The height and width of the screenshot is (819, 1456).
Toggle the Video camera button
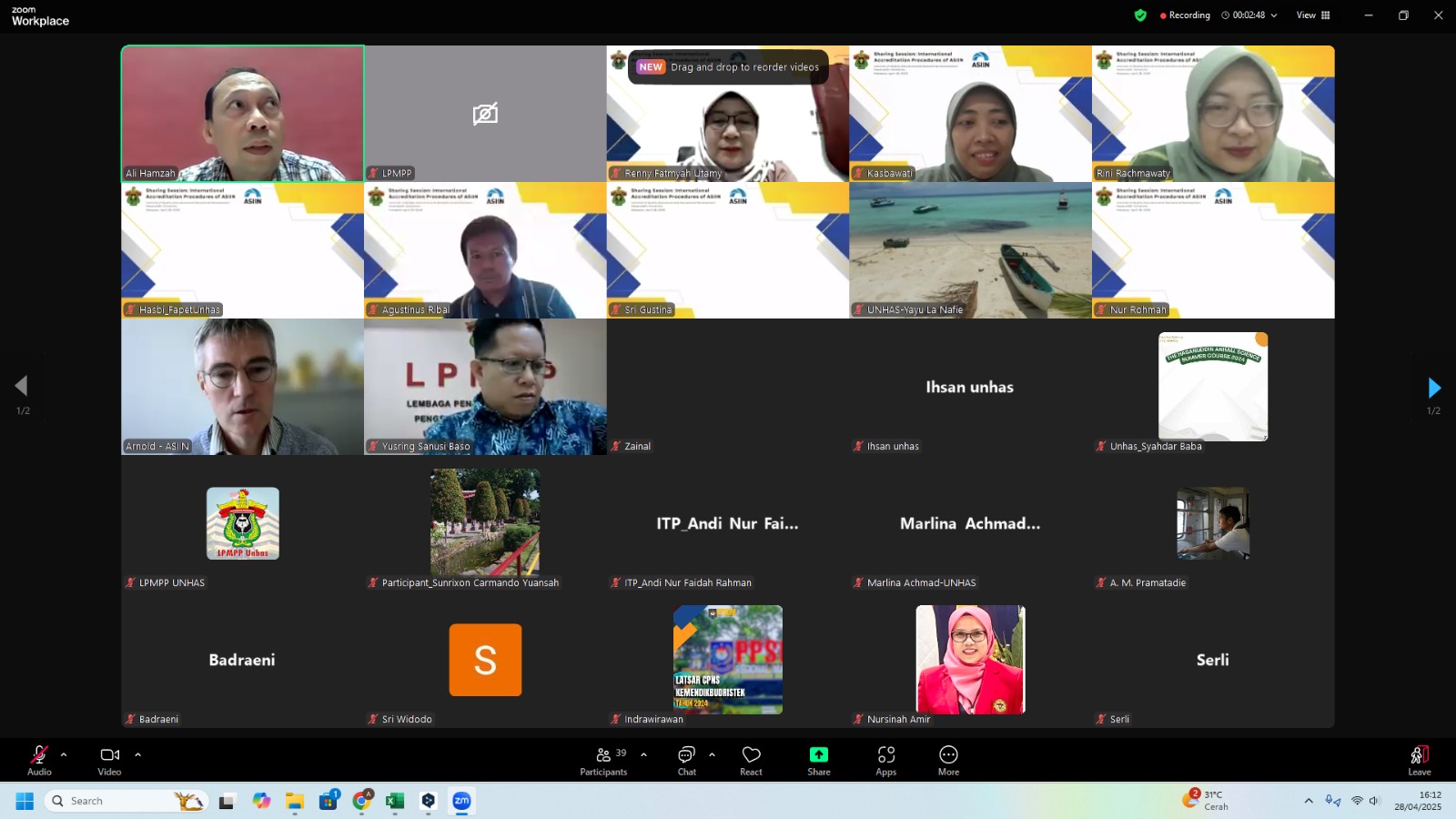pos(109,760)
